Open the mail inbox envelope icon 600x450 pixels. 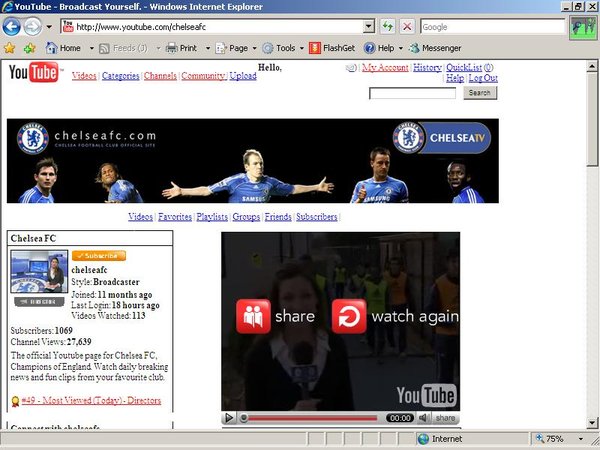pyautogui.click(x=351, y=68)
